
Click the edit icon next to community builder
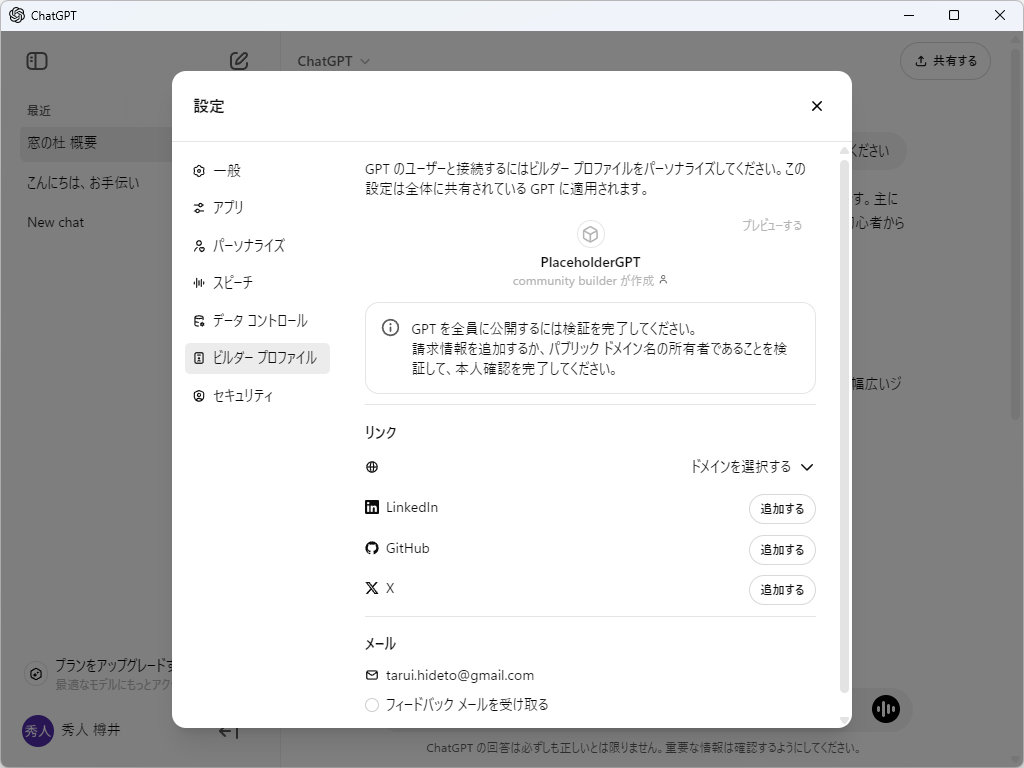(664, 281)
